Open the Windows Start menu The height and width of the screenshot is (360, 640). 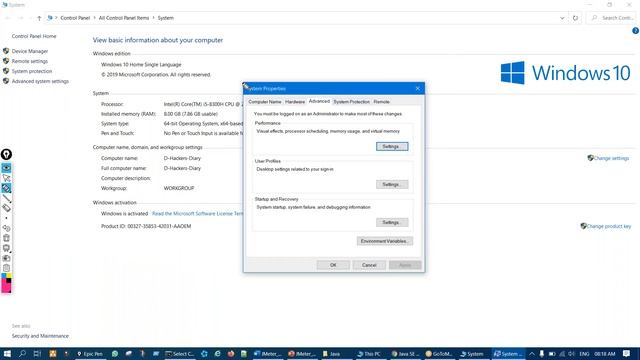point(7,353)
